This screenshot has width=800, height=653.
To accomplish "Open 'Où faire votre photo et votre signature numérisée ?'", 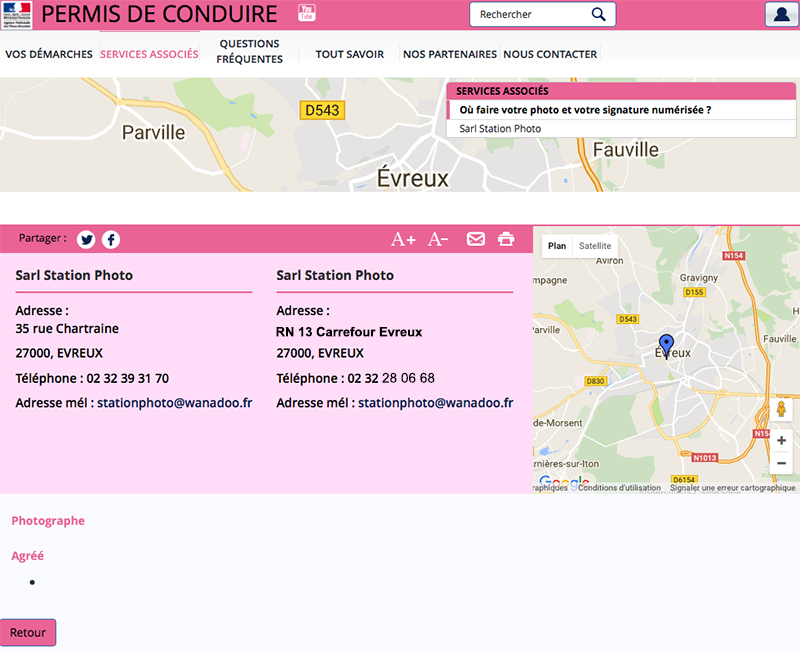I will pos(585,110).
